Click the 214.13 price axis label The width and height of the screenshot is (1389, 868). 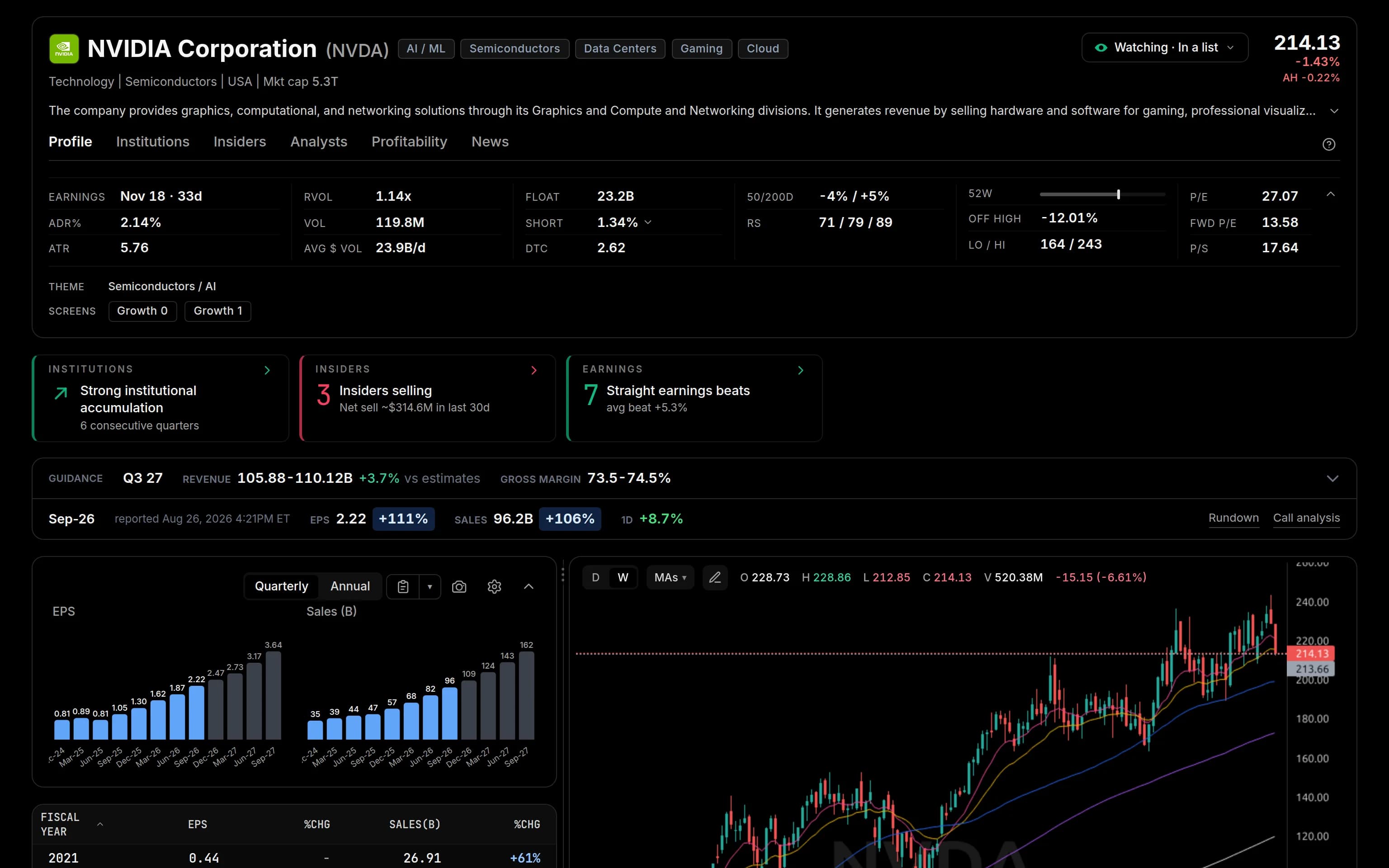(1311, 653)
